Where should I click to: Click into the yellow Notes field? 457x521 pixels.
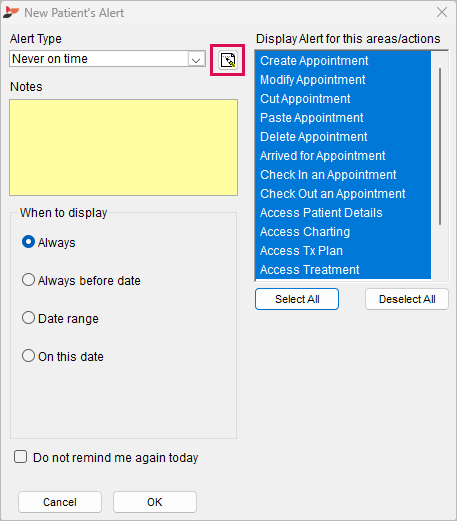point(124,147)
